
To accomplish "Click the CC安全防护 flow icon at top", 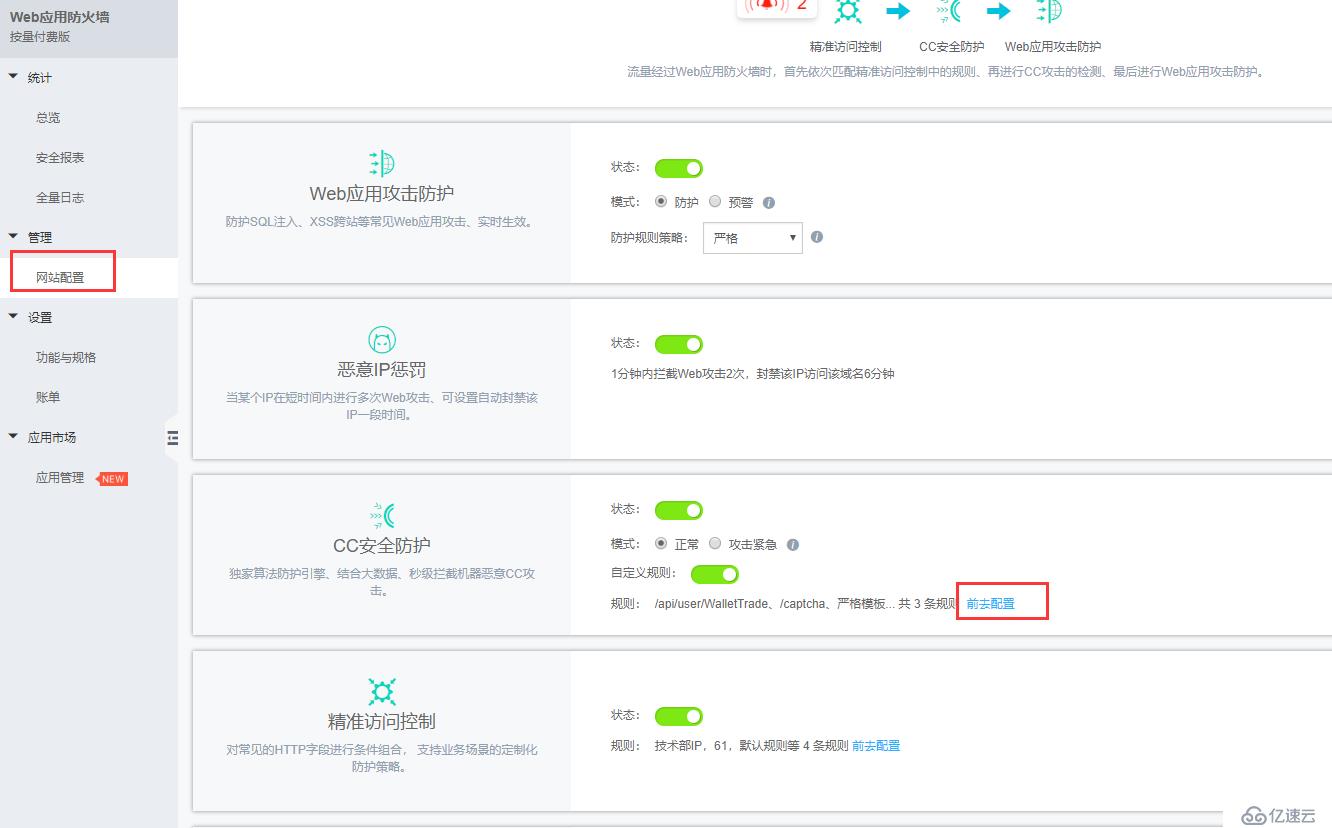I will click(x=948, y=10).
